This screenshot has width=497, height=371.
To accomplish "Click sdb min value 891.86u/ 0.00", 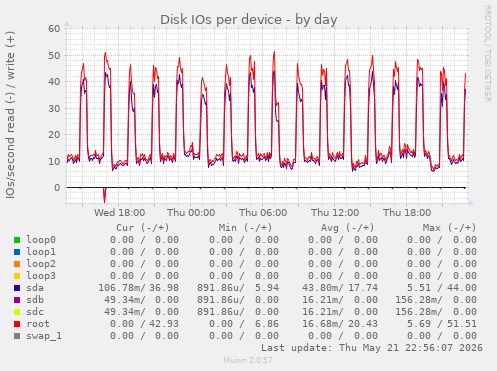I will coord(238,300).
